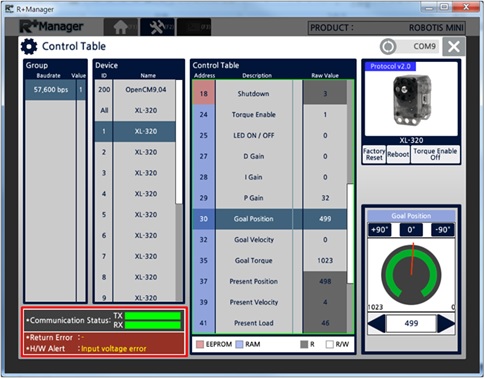Click Torque Enable Off button

click(x=435, y=154)
